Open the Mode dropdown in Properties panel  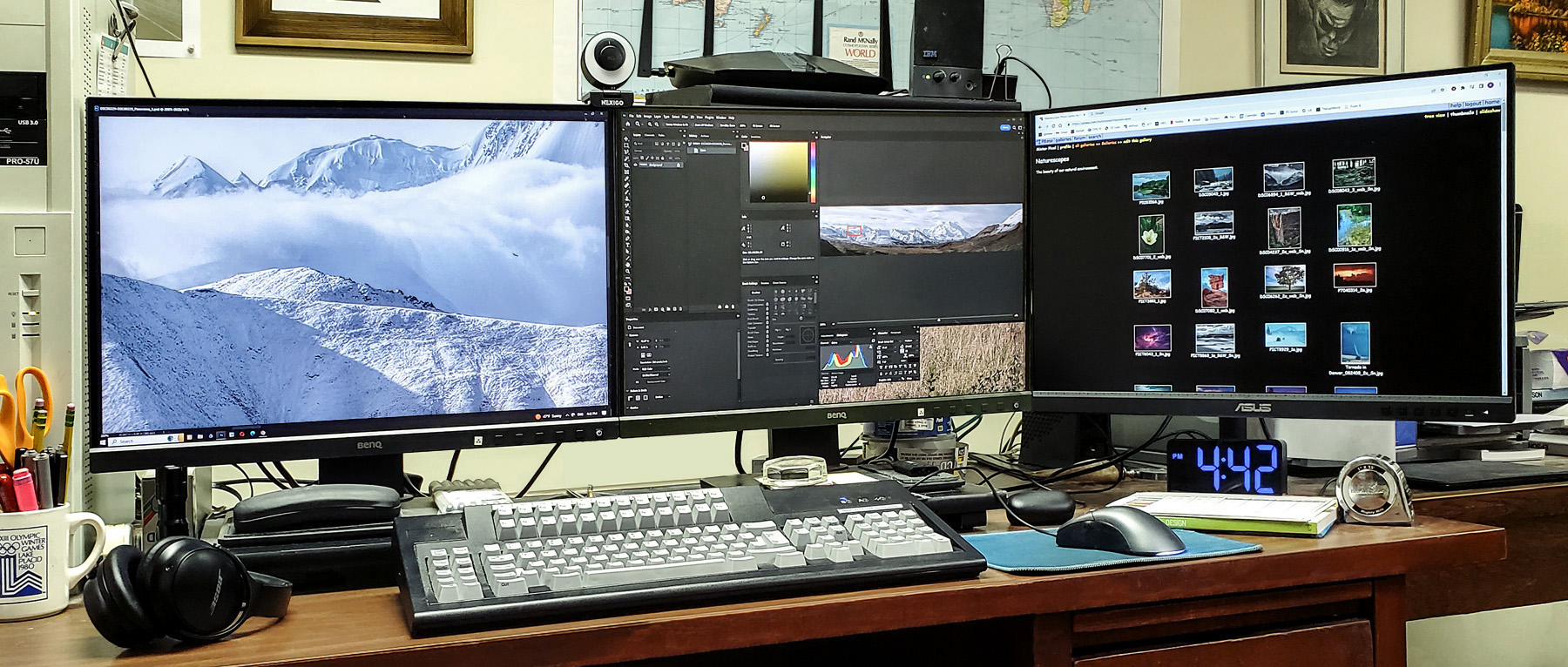pyautogui.click(x=656, y=369)
